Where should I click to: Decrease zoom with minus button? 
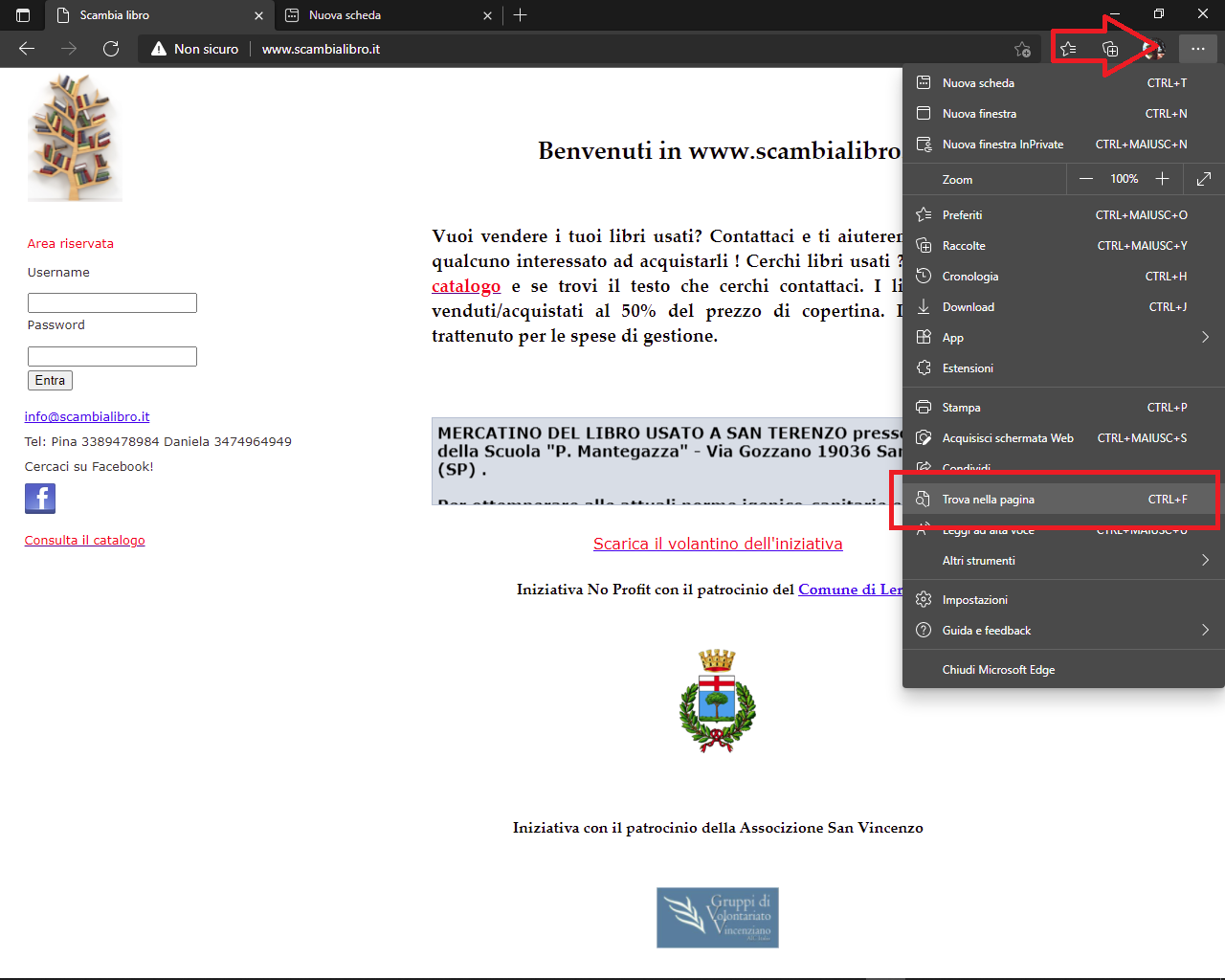point(1085,179)
